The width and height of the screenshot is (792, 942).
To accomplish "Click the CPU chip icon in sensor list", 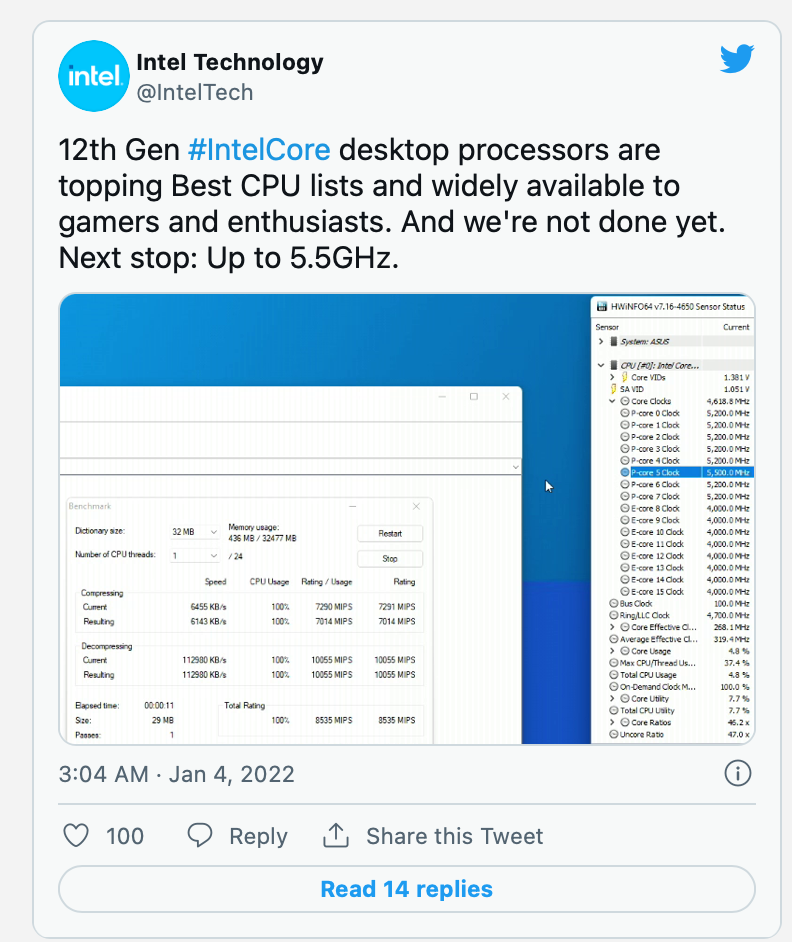I will (x=614, y=365).
